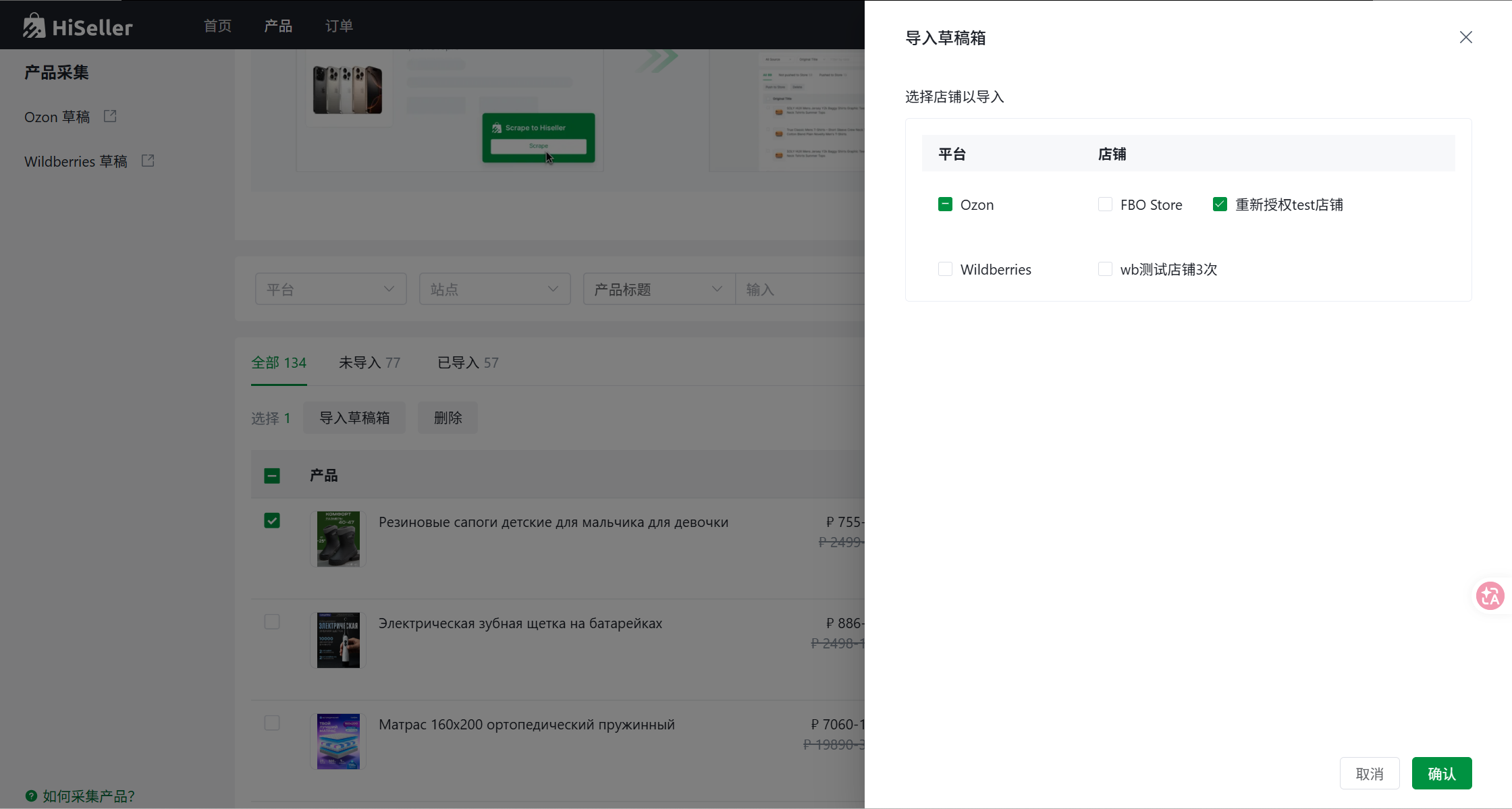This screenshot has width=1512, height=809.
Task: Click the 取消 button
Action: point(1369,773)
